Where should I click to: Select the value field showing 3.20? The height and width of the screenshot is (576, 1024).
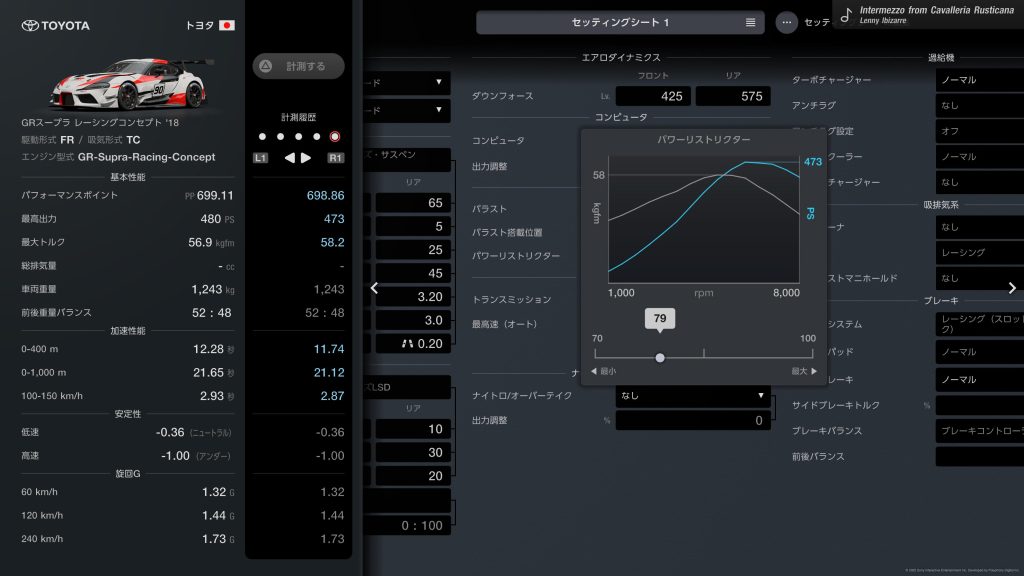click(413, 296)
